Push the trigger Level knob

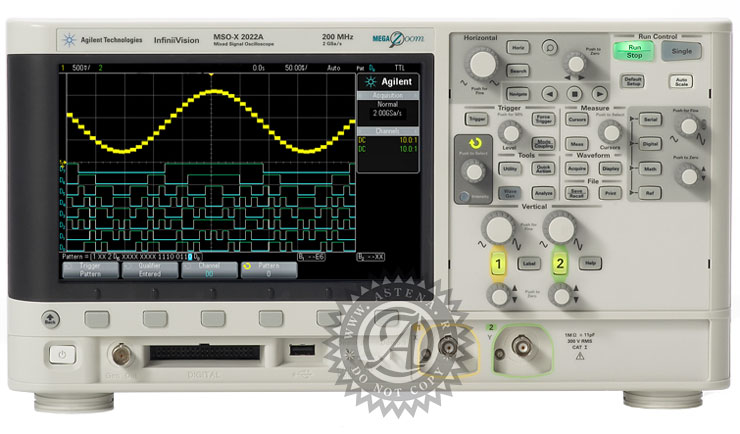(x=510, y=133)
